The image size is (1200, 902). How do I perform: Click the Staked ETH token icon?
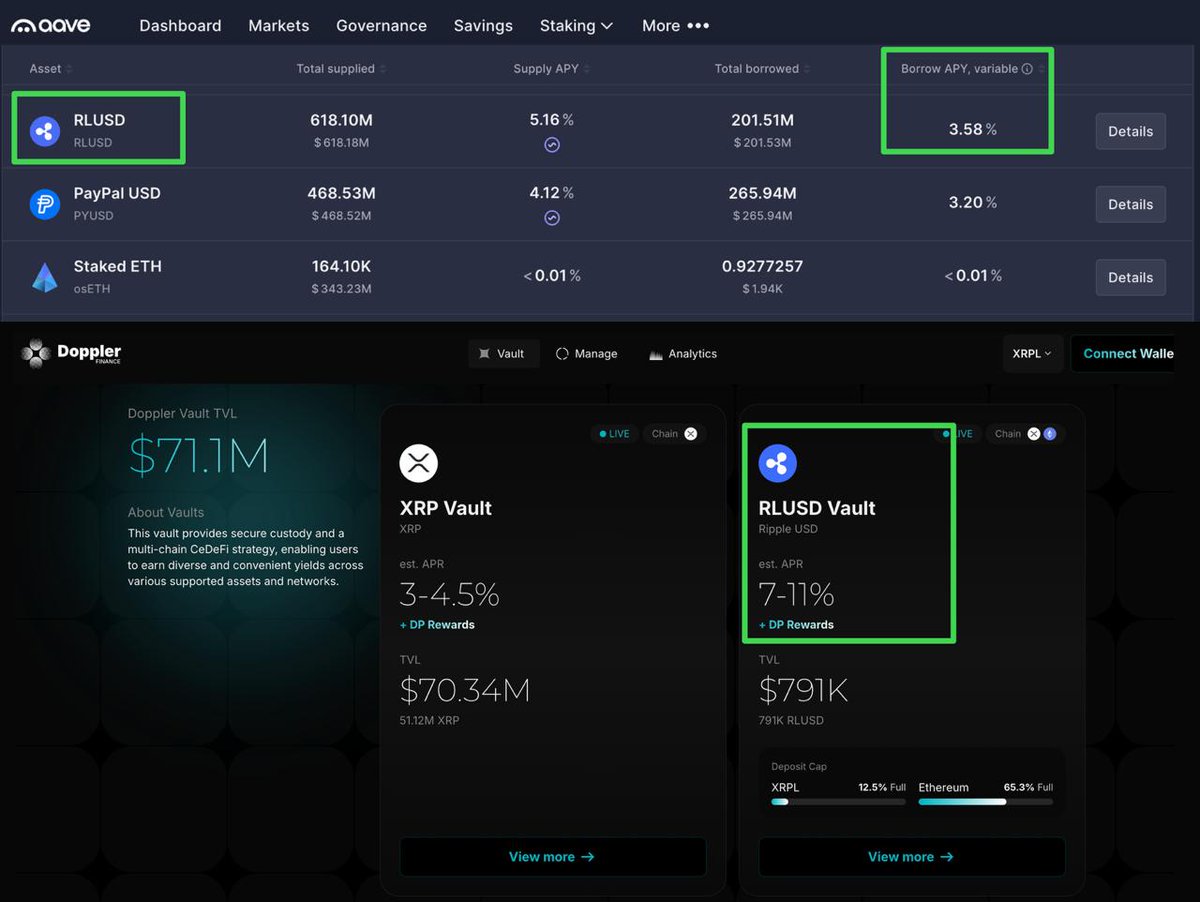click(x=45, y=277)
